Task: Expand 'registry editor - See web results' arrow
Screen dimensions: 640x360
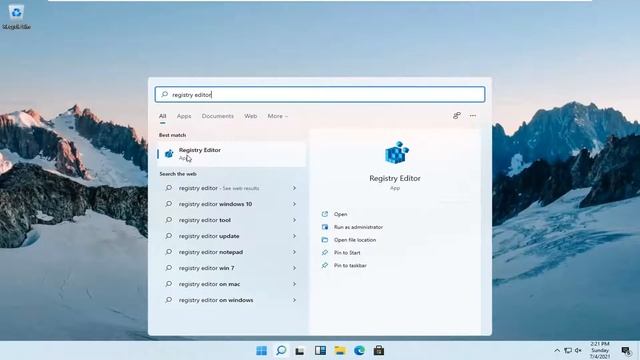Action: tap(294, 188)
